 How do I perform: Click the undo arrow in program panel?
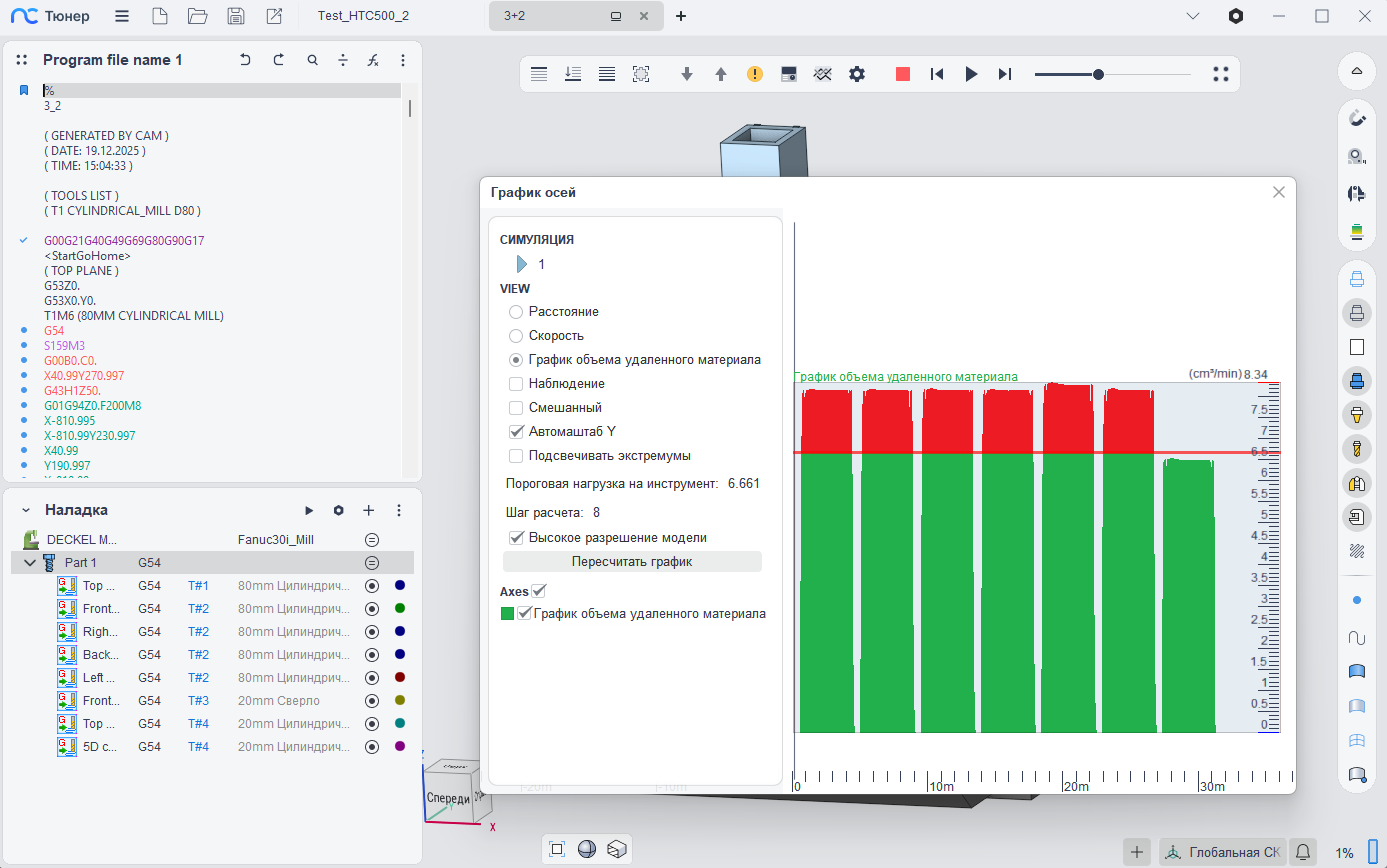[246, 60]
